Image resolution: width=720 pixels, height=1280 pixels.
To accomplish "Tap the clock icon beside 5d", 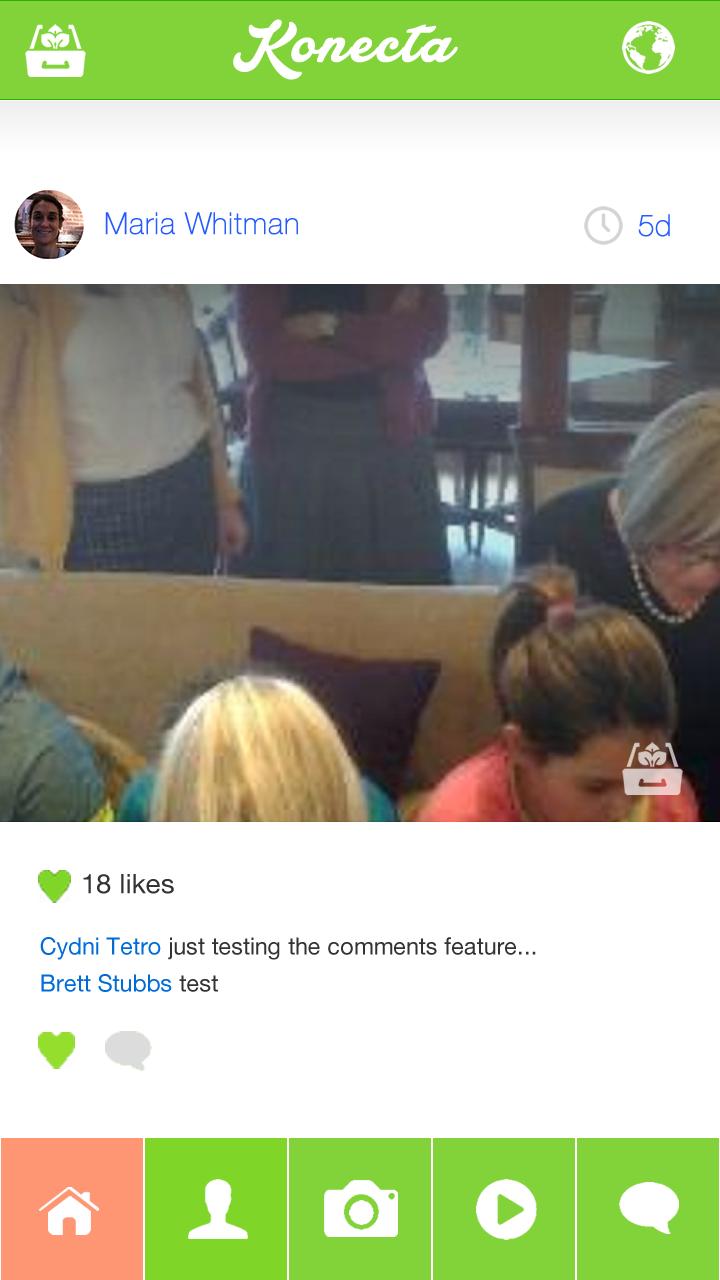I will [x=603, y=225].
